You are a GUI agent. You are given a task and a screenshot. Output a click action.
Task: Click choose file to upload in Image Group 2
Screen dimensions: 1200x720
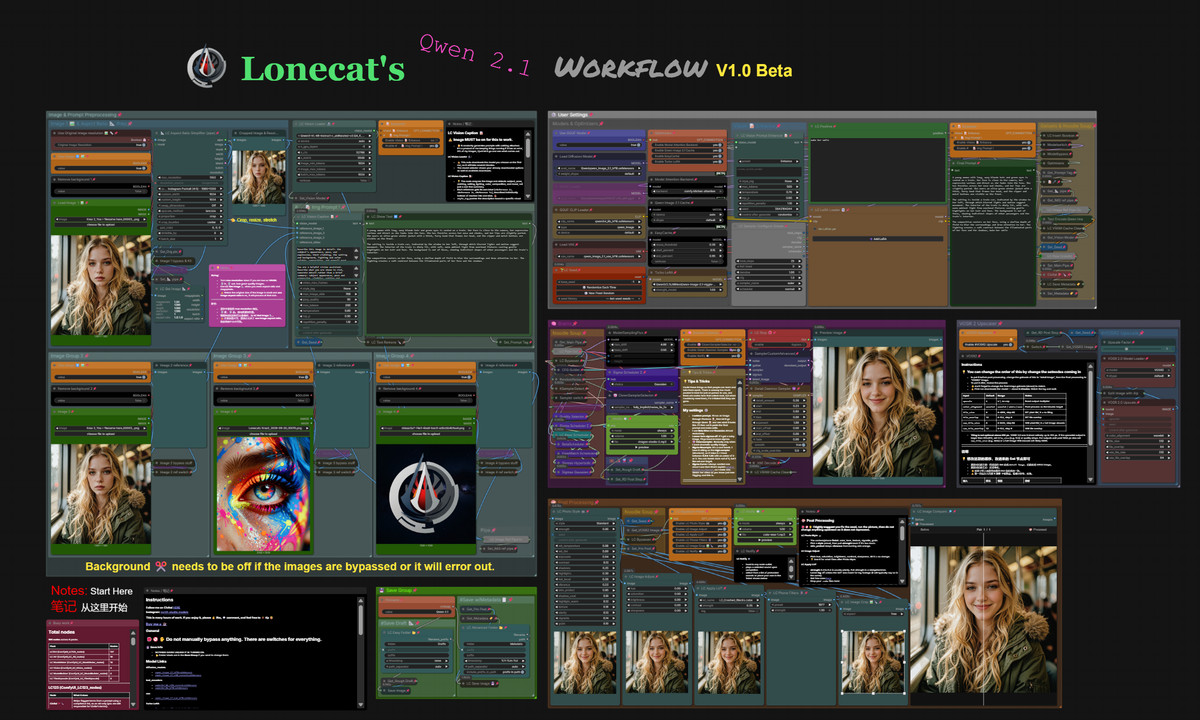[100, 435]
